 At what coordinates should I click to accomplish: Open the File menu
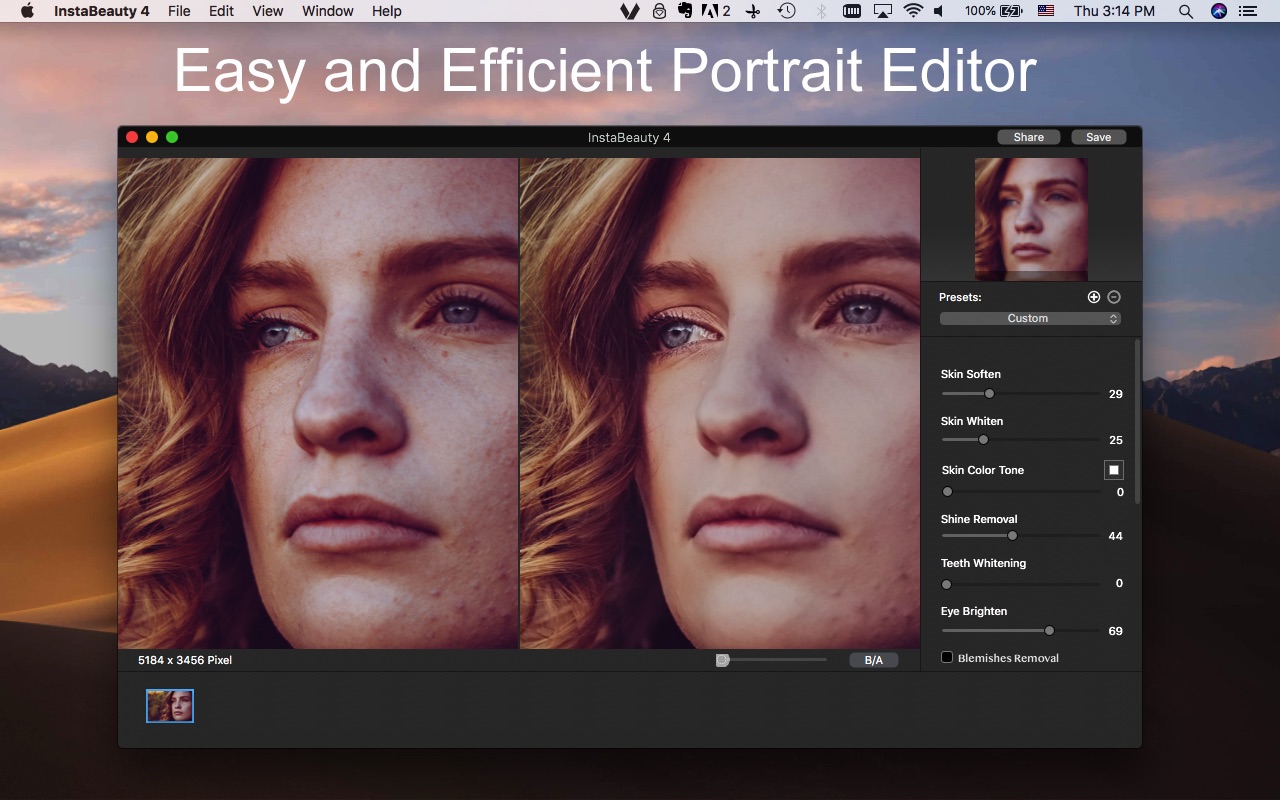coord(179,11)
